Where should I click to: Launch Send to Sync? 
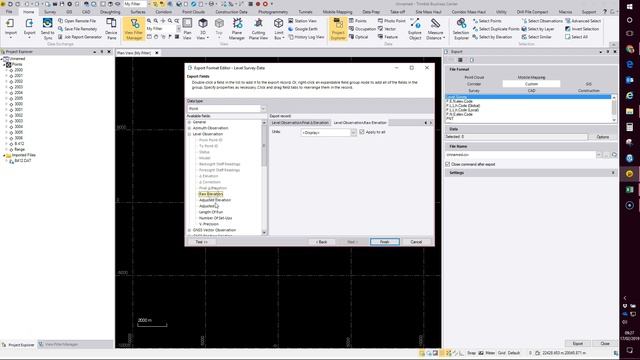47,28
